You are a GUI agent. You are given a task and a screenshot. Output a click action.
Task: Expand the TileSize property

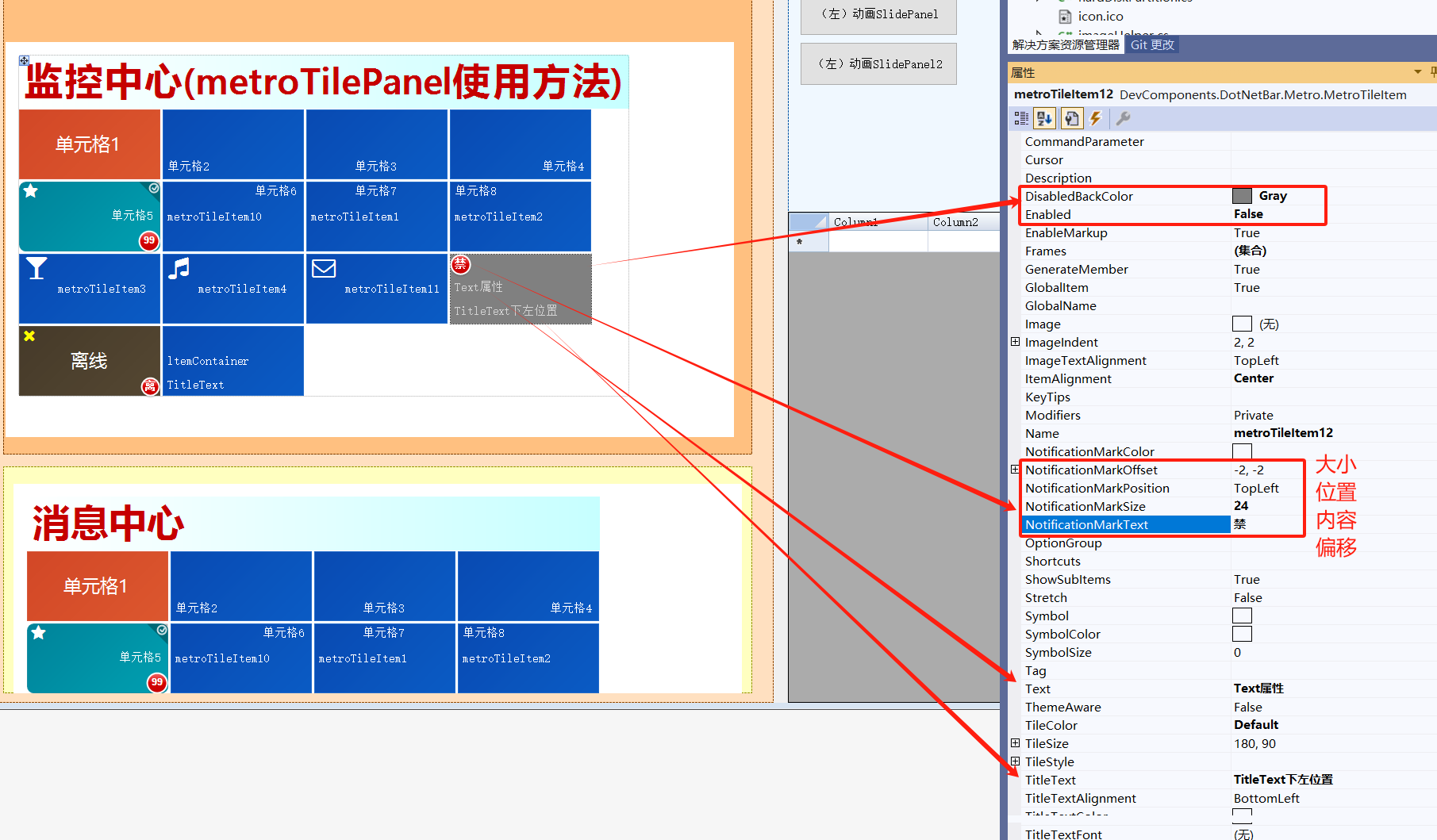coord(1015,743)
